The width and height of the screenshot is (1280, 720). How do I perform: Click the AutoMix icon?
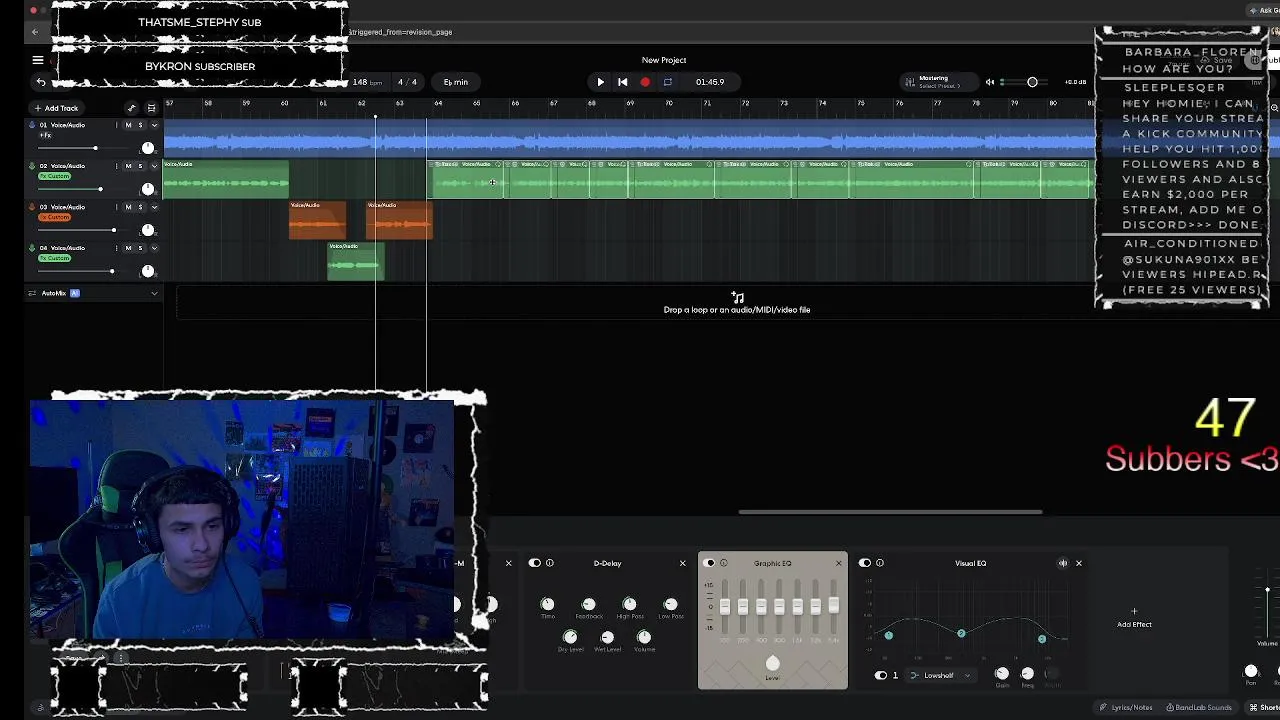[32, 293]
